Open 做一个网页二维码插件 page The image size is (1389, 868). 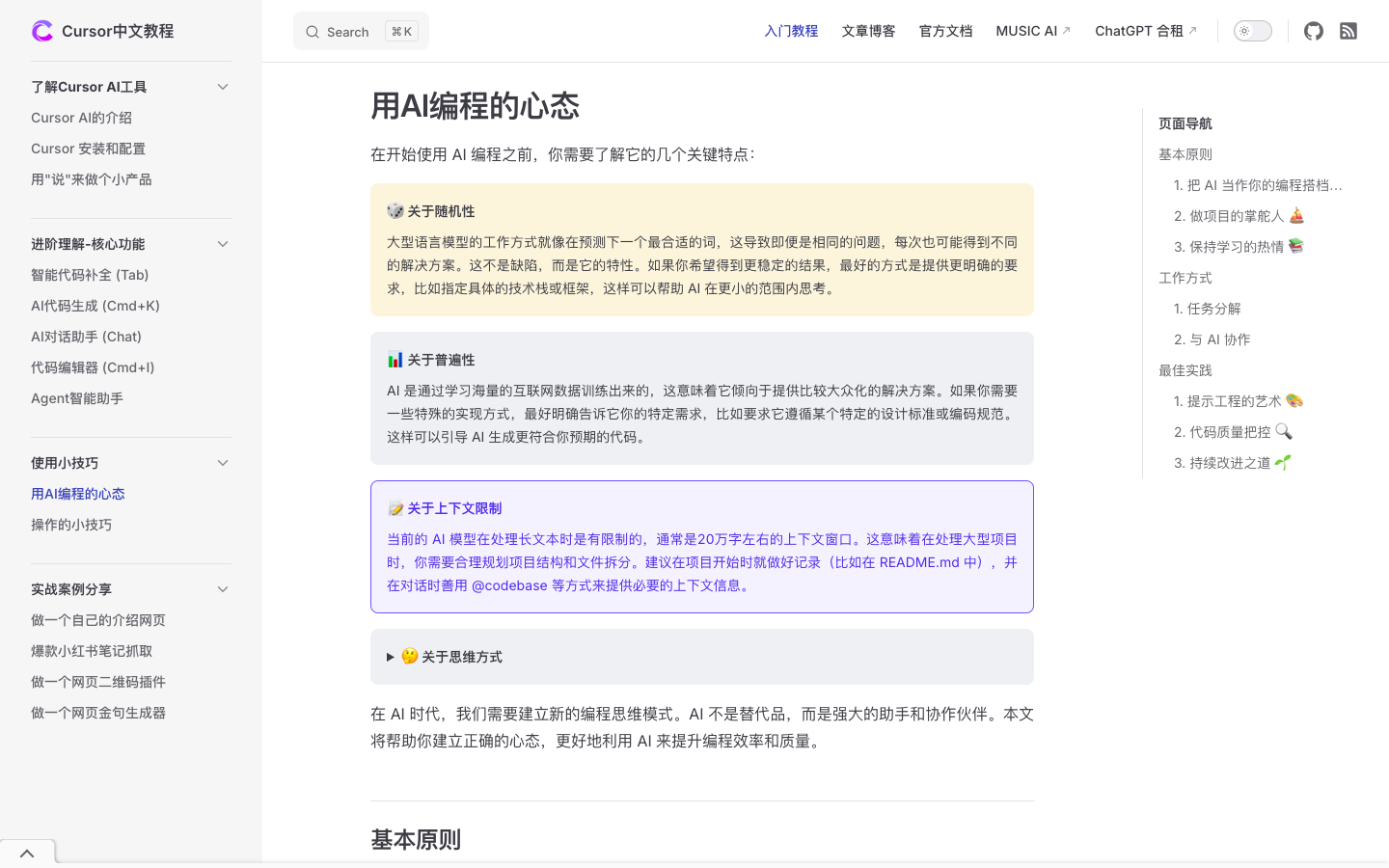(98, 682)
